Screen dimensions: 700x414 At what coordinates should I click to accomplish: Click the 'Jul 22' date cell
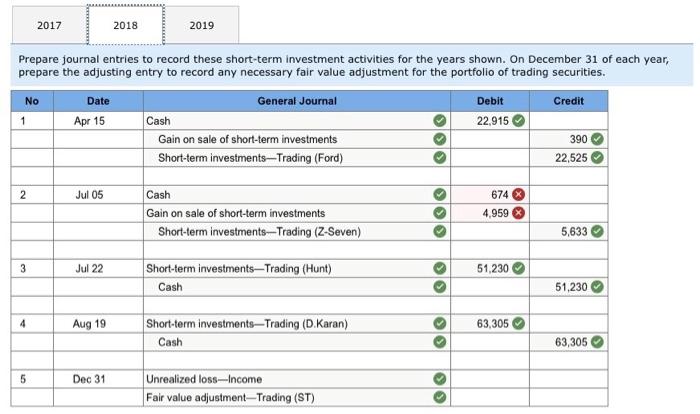coord(98,268)
